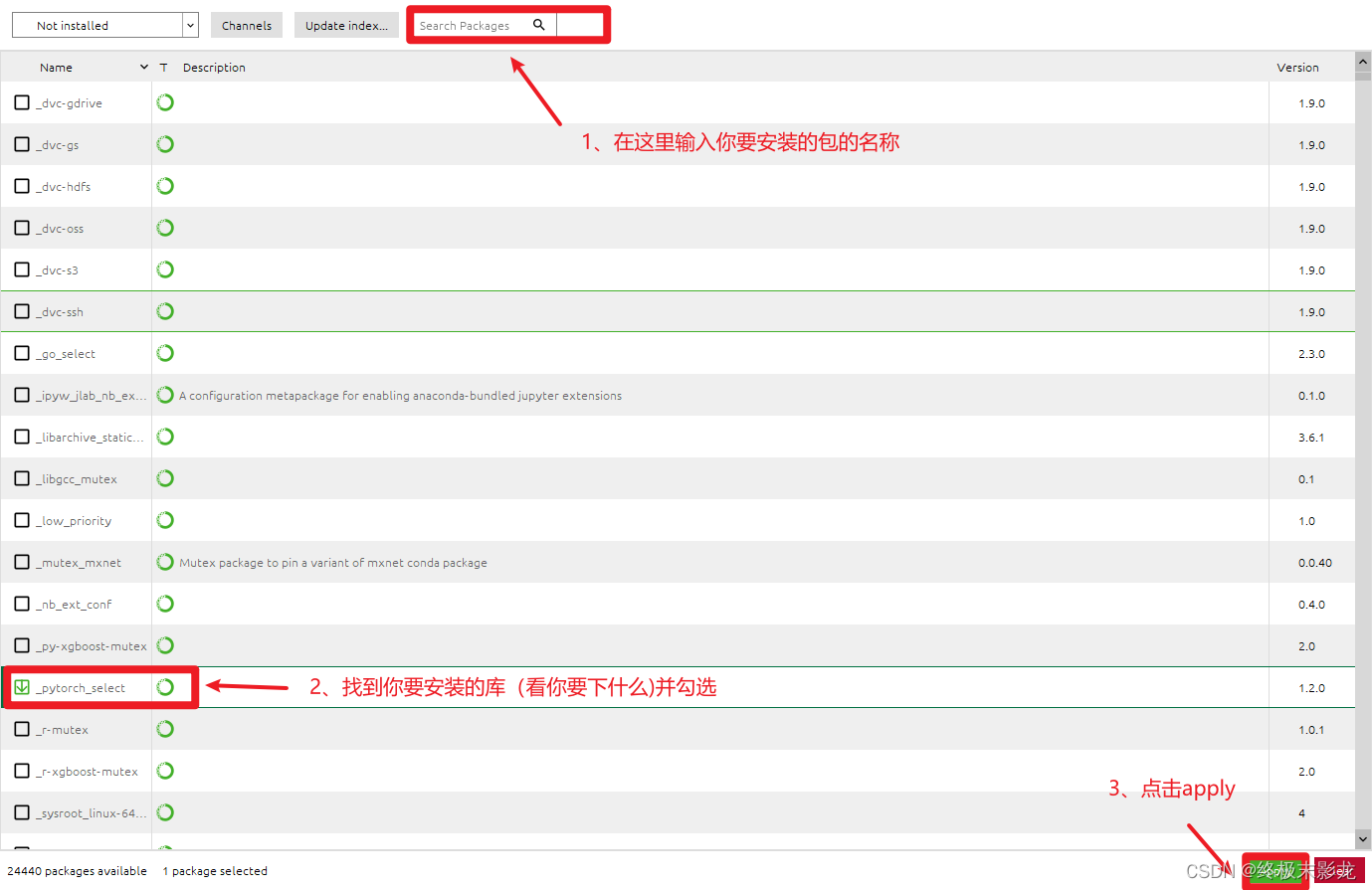The width and height of the screenshot is (1372, 890).
Task: Click the type icon for _py-xgboost-mutex
Action: pyautogui.click(x=165, y=645)
